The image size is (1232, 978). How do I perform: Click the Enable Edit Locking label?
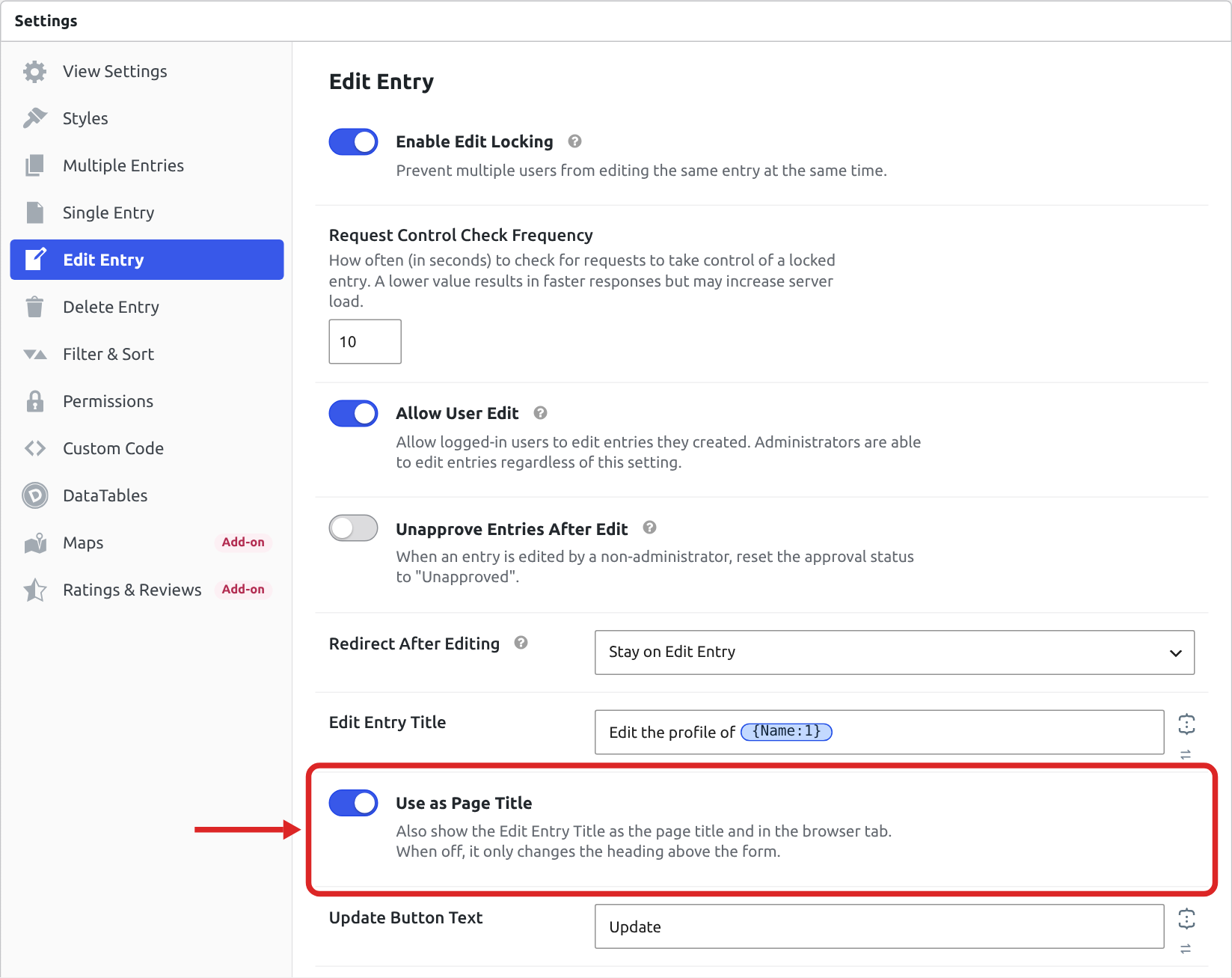click(x=474, y=141)
